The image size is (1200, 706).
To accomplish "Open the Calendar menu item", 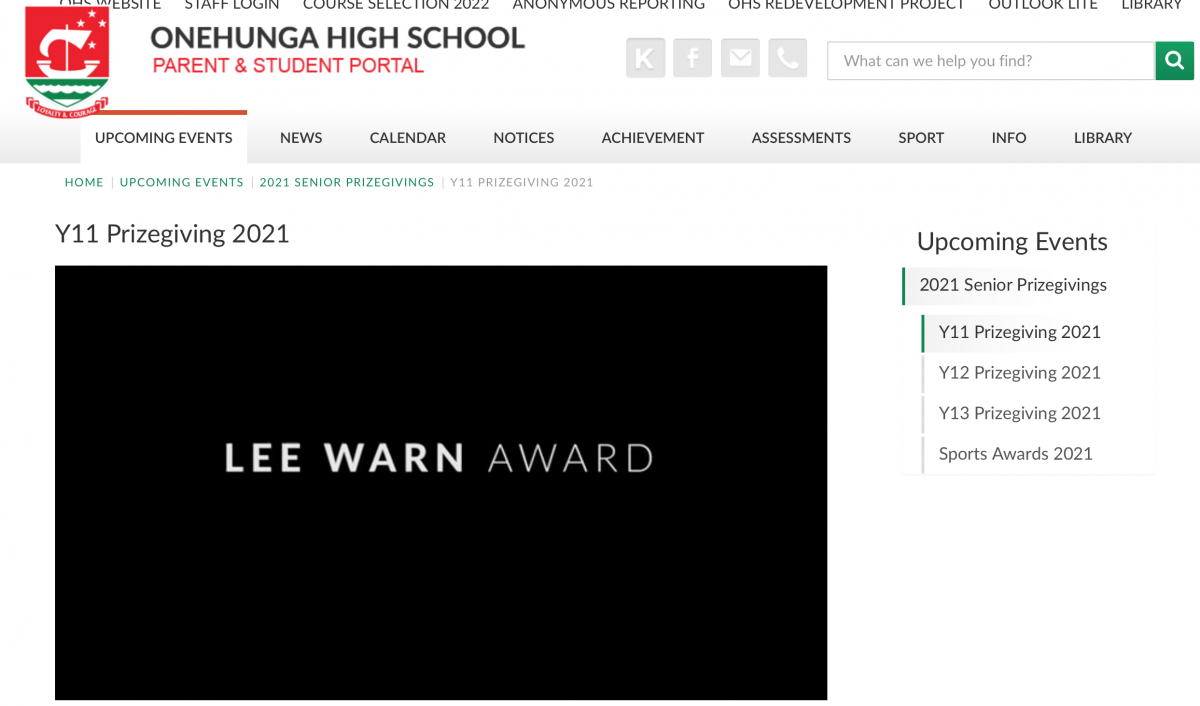I will click(x=408, y=138).
